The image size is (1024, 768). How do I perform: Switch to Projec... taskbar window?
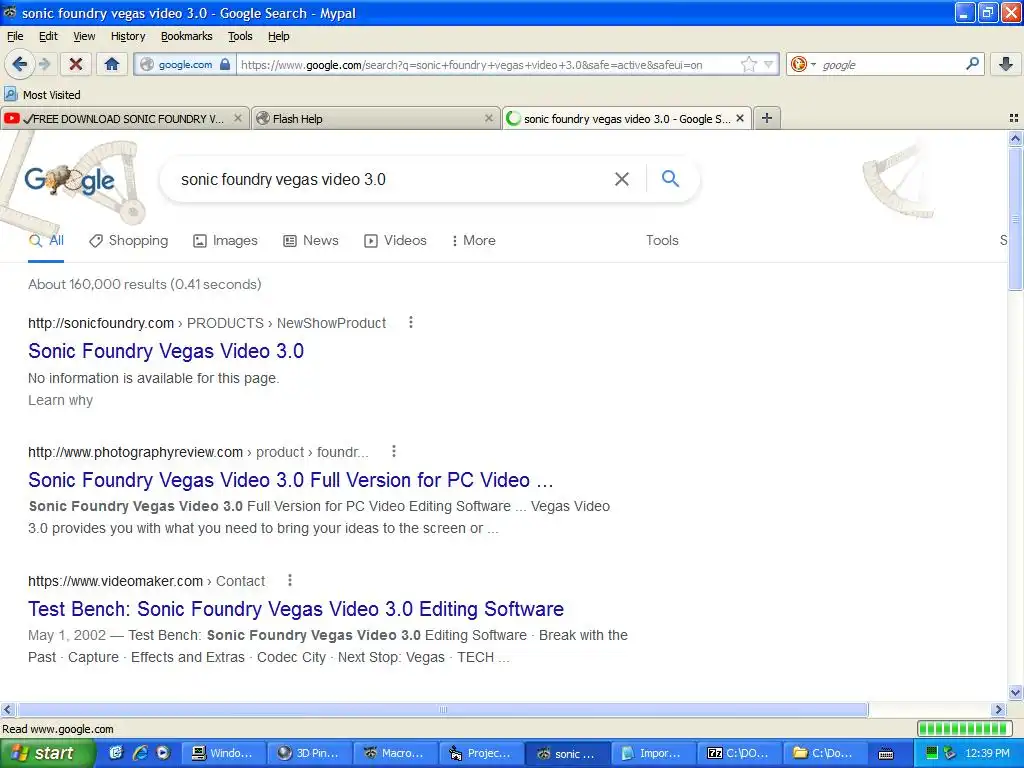coord(481,753)
